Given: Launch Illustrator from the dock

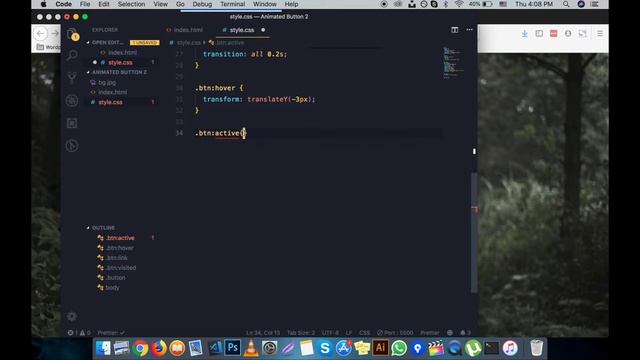Looking at the screenshot, I should [x=380, y=348].
